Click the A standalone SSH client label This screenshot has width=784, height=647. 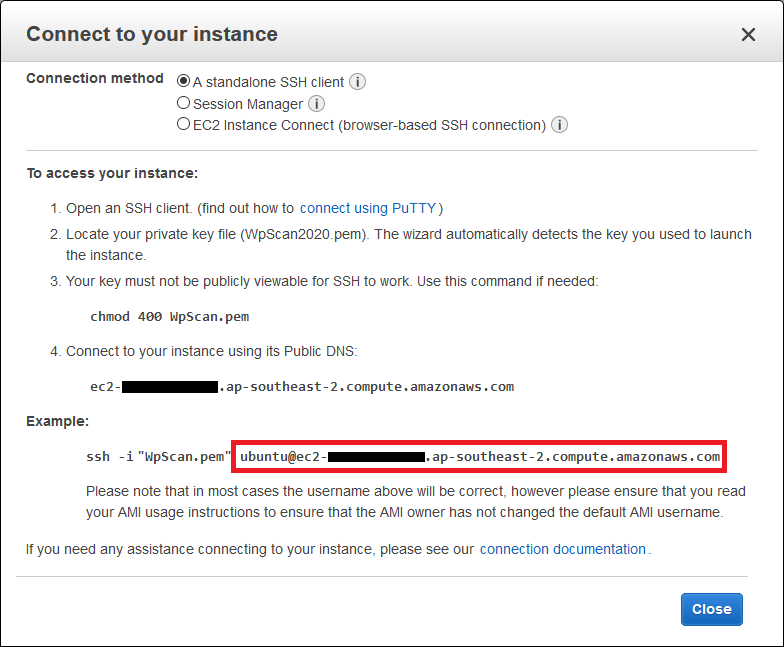(x=268, y=82)
